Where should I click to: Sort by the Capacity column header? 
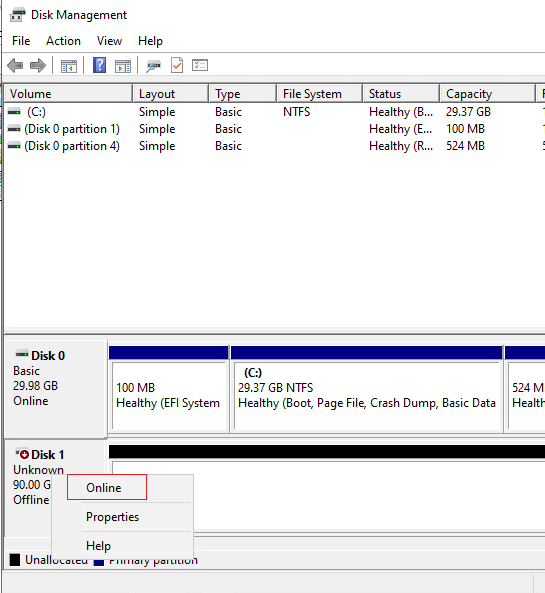pyautogui.click(x=487, y=93)
